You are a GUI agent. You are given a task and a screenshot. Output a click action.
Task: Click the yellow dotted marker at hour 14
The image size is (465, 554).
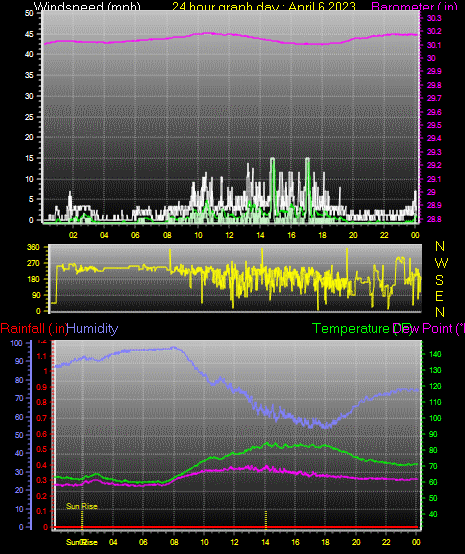[x=266, y=519]
